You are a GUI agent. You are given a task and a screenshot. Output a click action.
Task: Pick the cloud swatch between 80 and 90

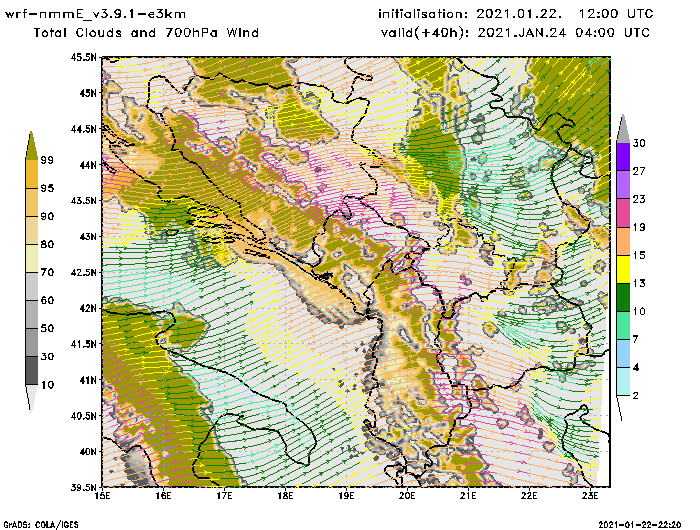[x=32, y=230]
